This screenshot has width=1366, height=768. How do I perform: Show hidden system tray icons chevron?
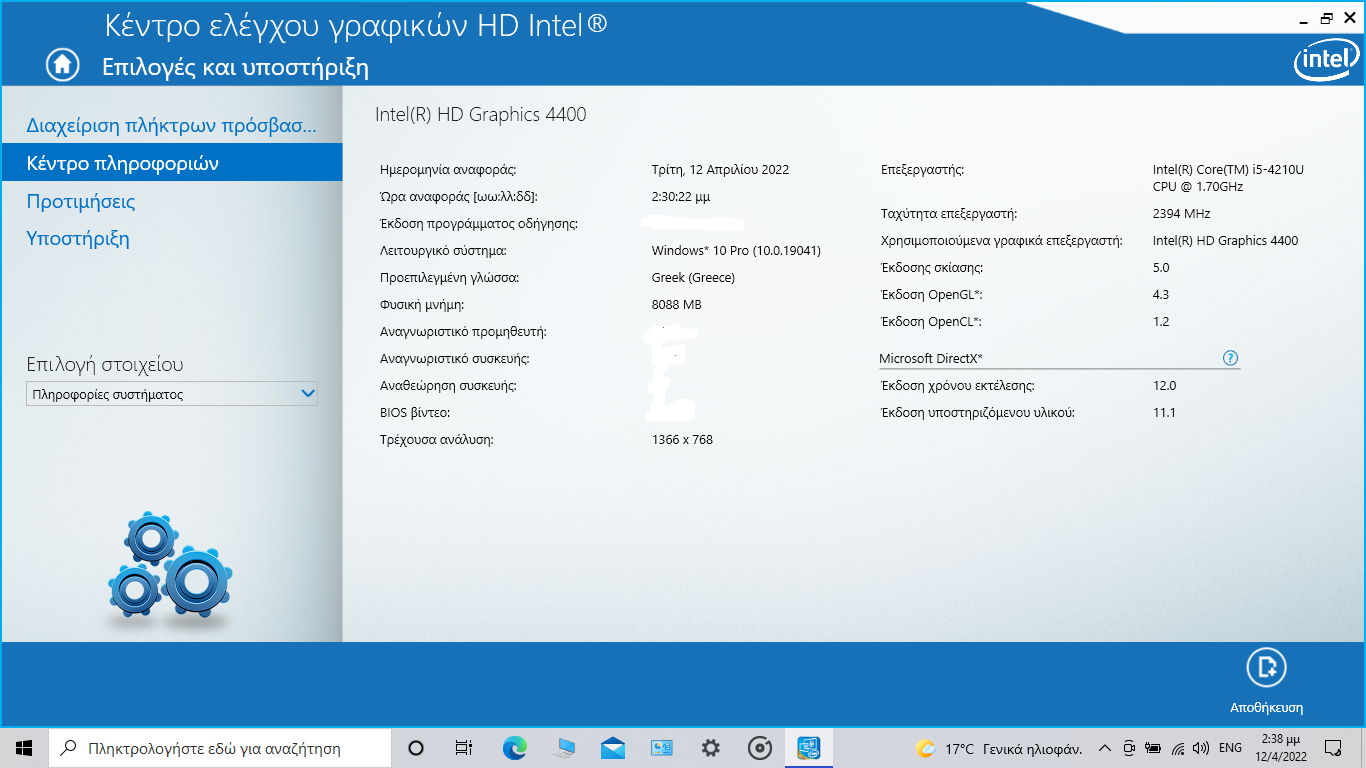click(x=1105, y=748)
